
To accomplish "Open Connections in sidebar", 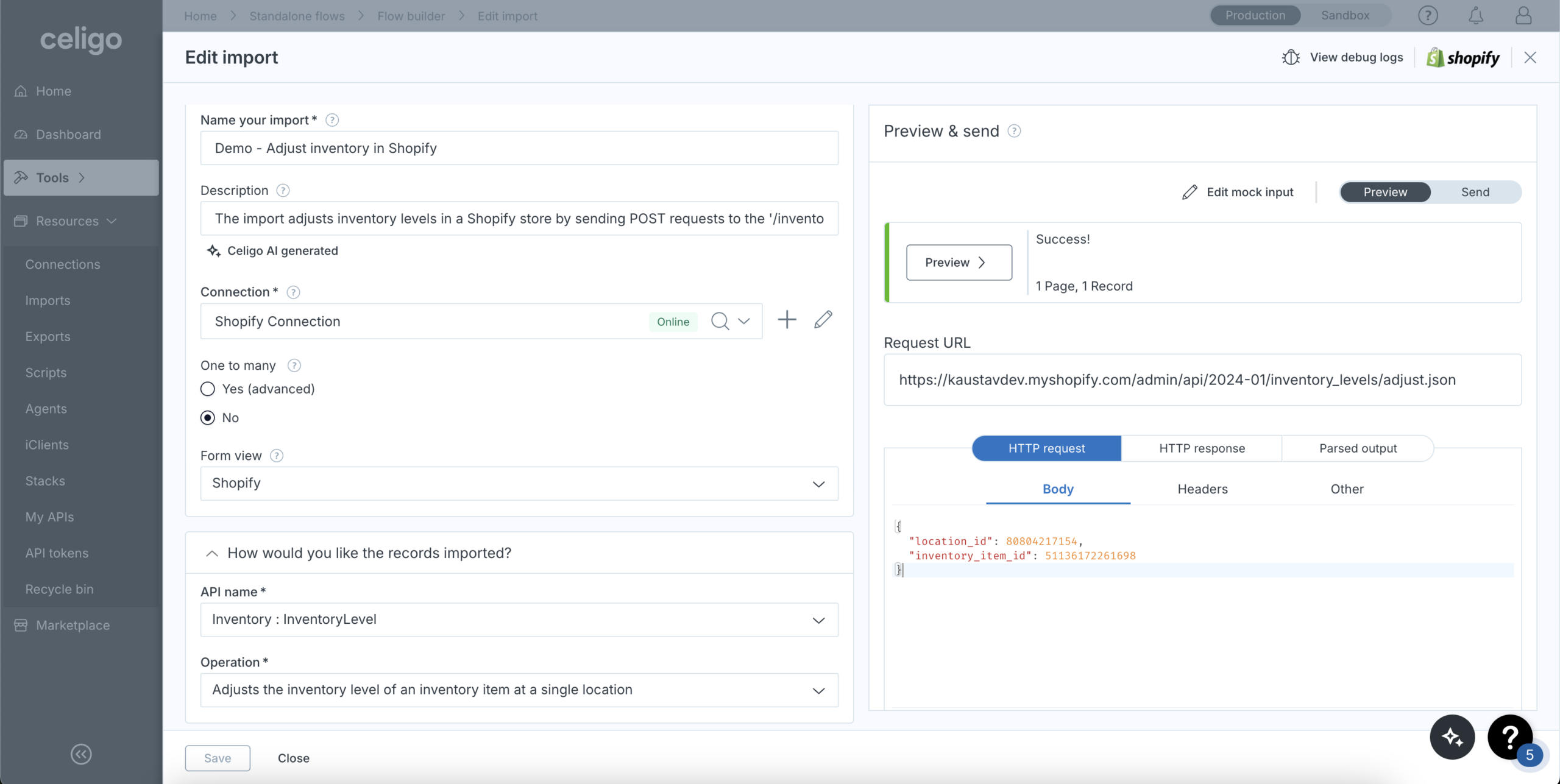I will tap(63, 264).
